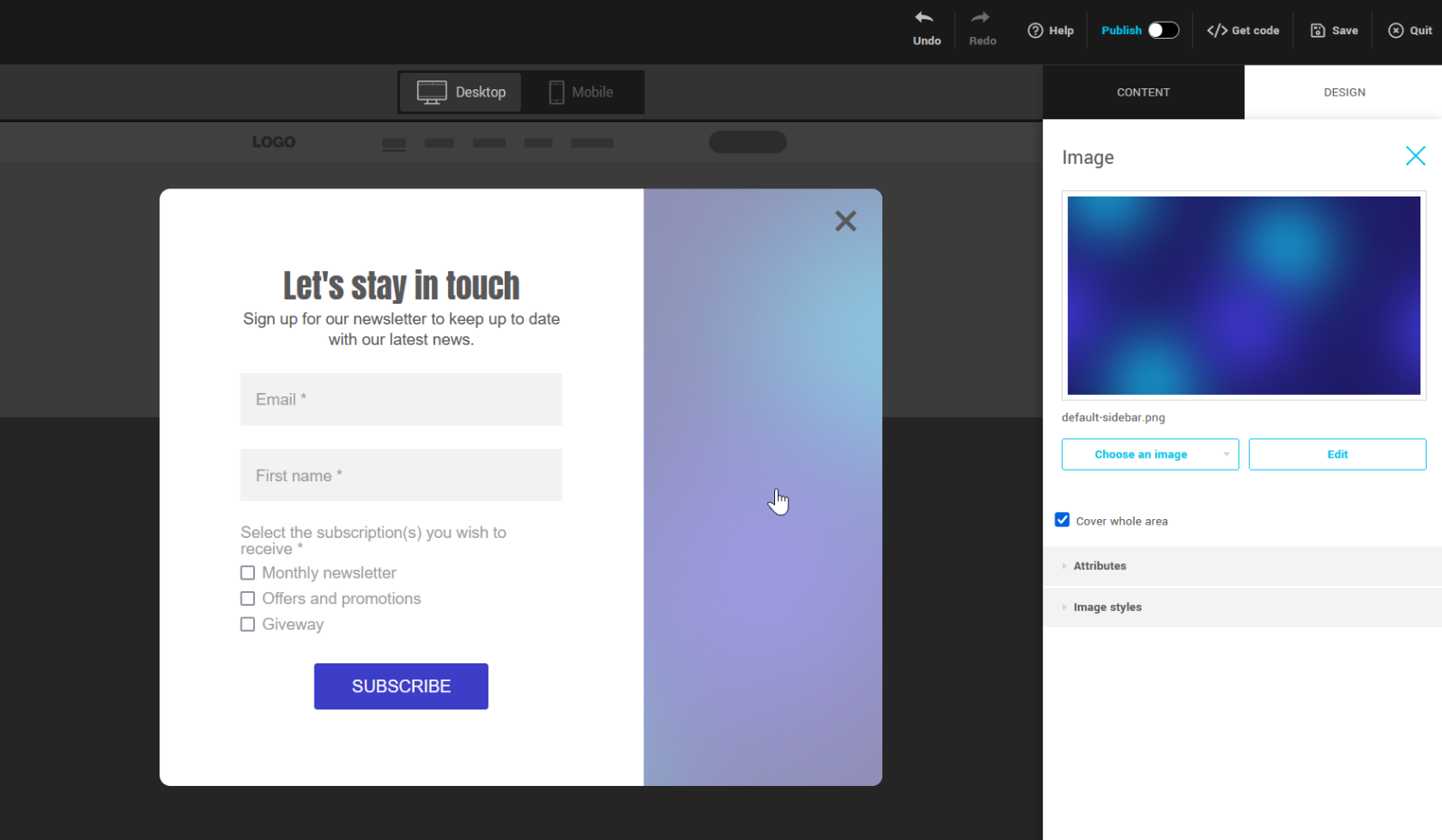Close the newsletter popup with X
This screenshot has width=1442, height=840.
click(x=845, y=221)
